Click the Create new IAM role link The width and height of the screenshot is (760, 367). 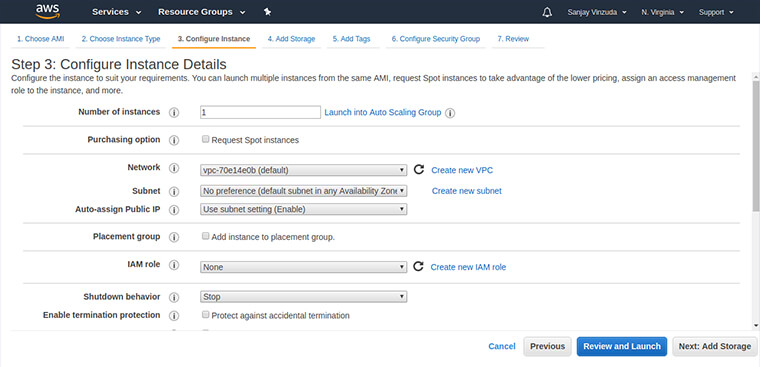coord(468,267)
